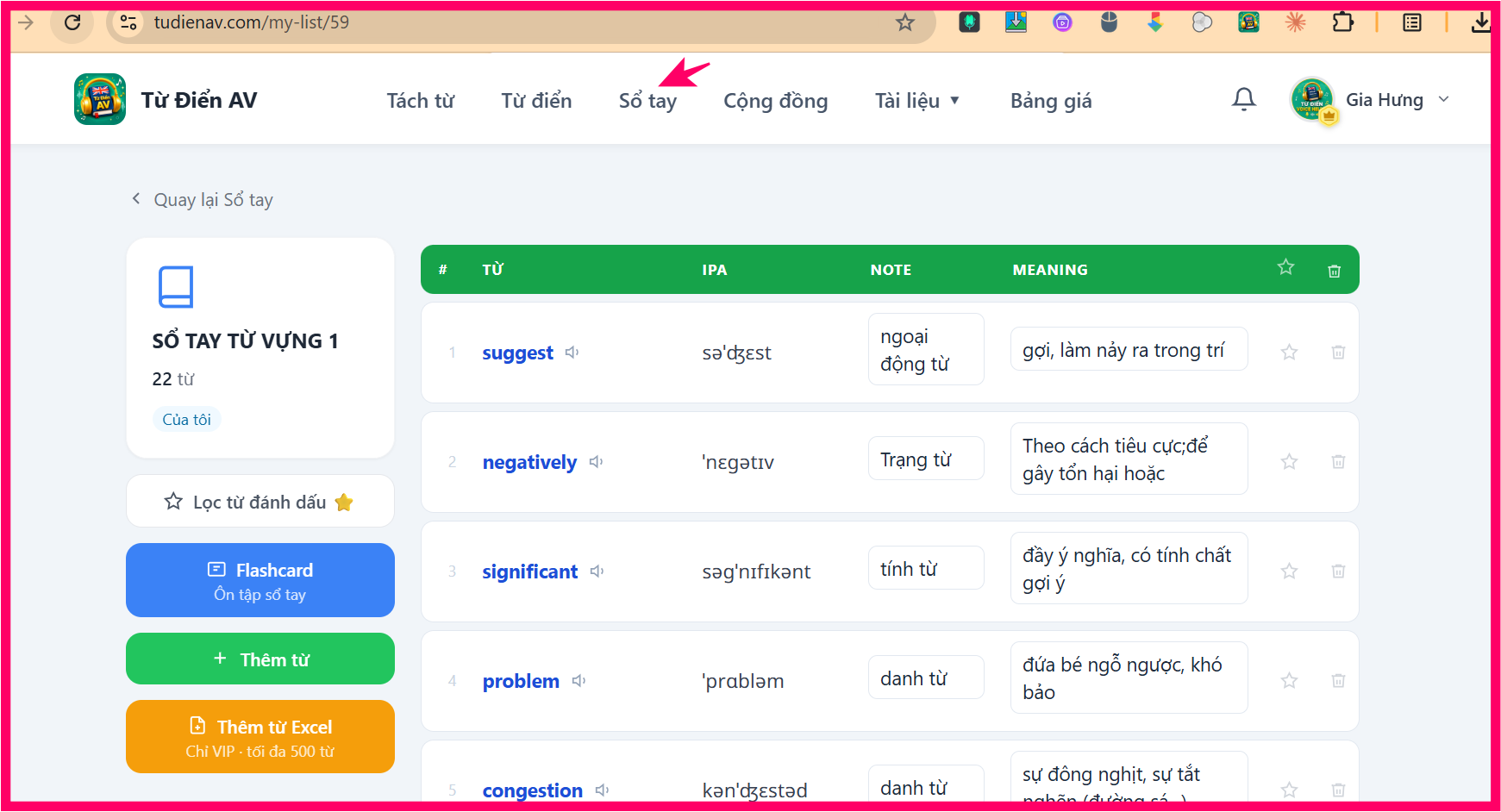
Task: Open the word link problem
Action: point(521,682)
